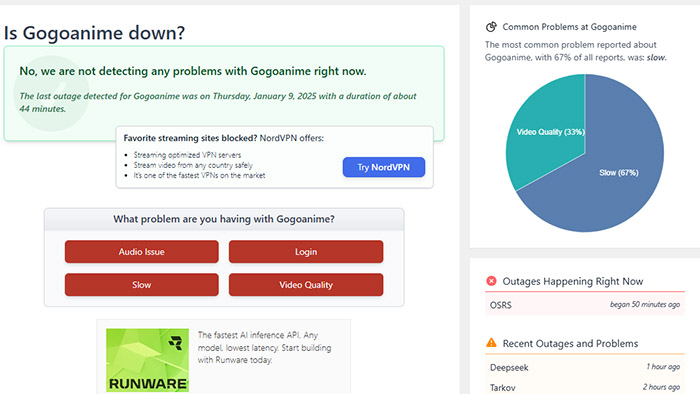Click the Try NordVPN button
Viewport: 700px width, 394px height.
(383, 167)
